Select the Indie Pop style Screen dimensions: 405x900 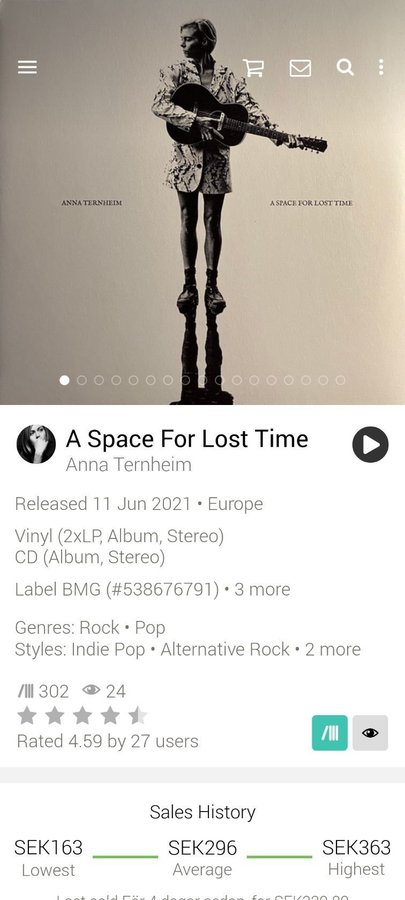108,649
